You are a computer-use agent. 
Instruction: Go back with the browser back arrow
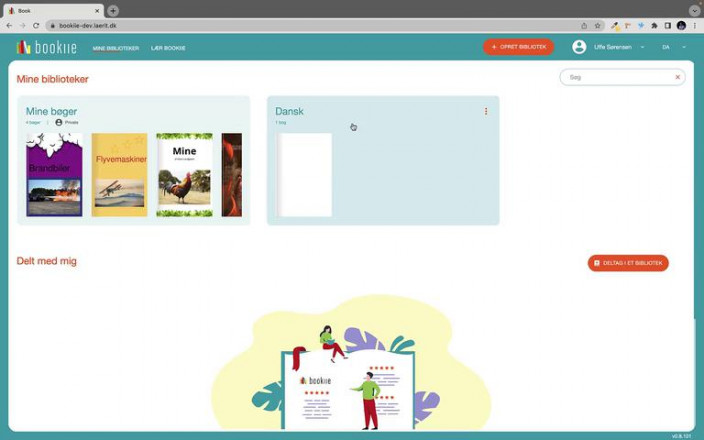click(x=9, y=25)
